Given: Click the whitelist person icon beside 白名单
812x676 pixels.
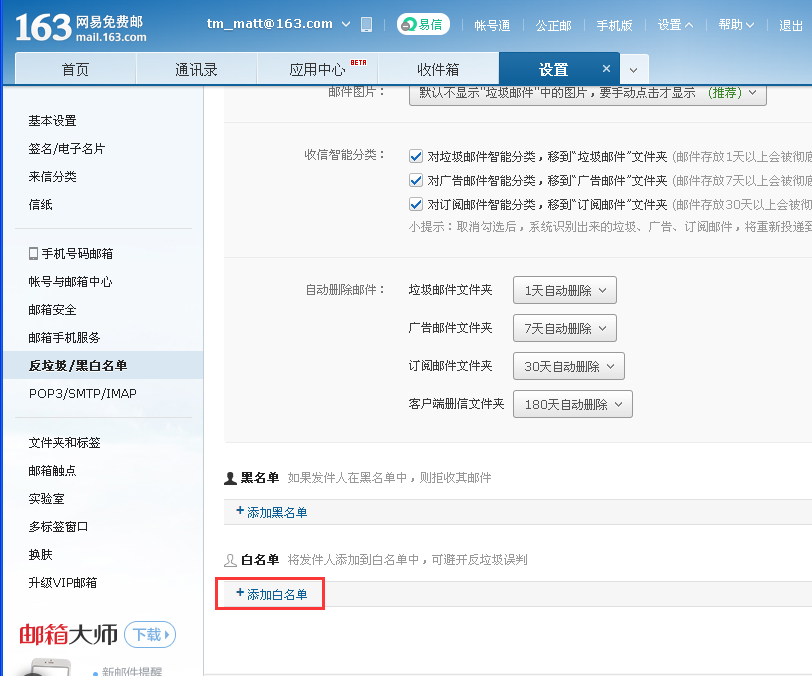Looking at the screenshot, I should [230, 560].
